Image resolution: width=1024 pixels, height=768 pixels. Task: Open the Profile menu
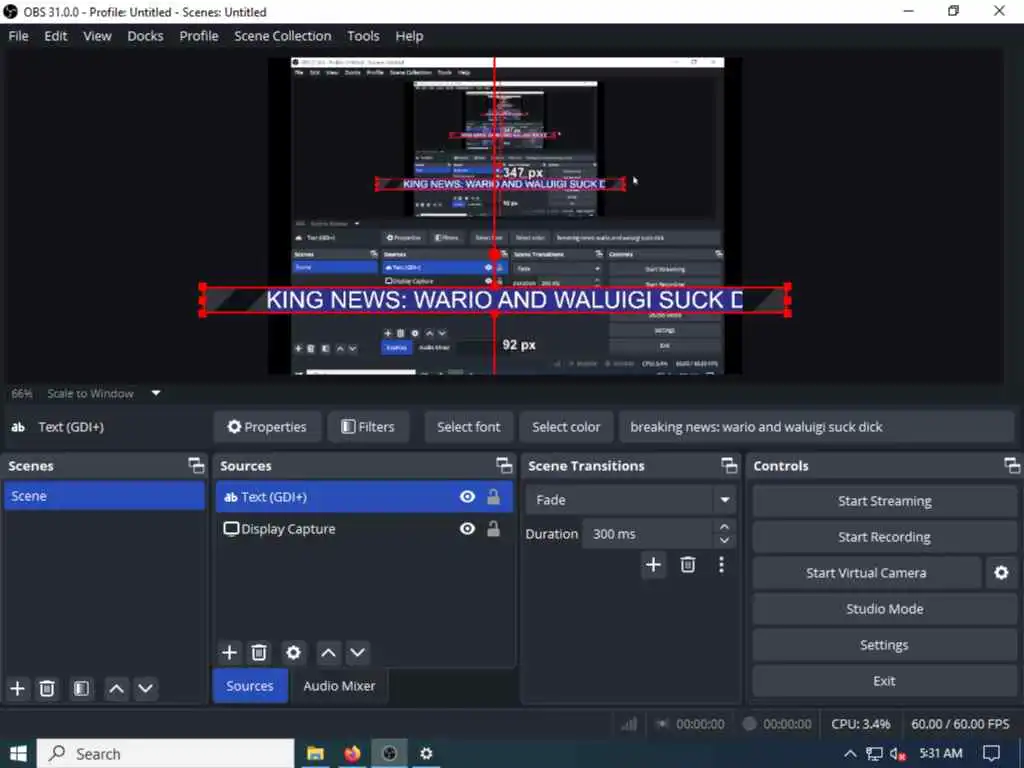pyautogui.click(x=199, y=36)
